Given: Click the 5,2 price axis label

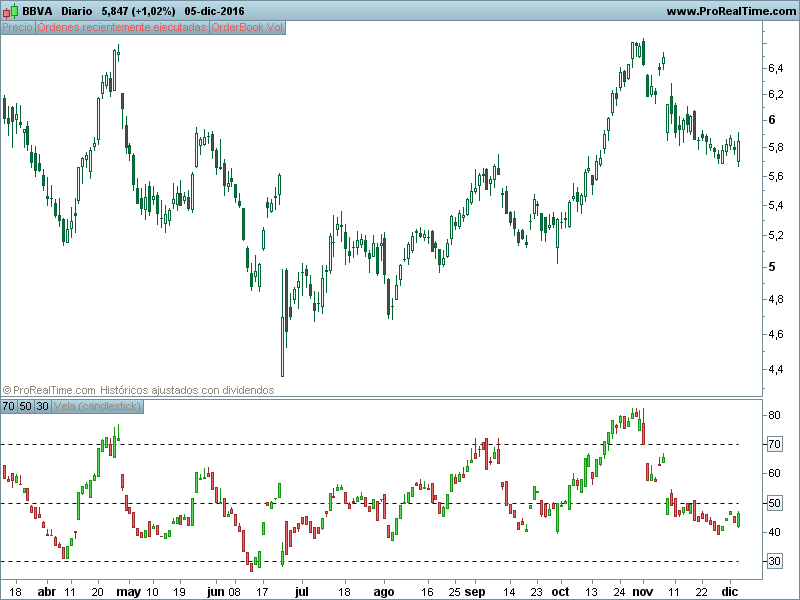Looking at the screenshot, I should 776,235.
